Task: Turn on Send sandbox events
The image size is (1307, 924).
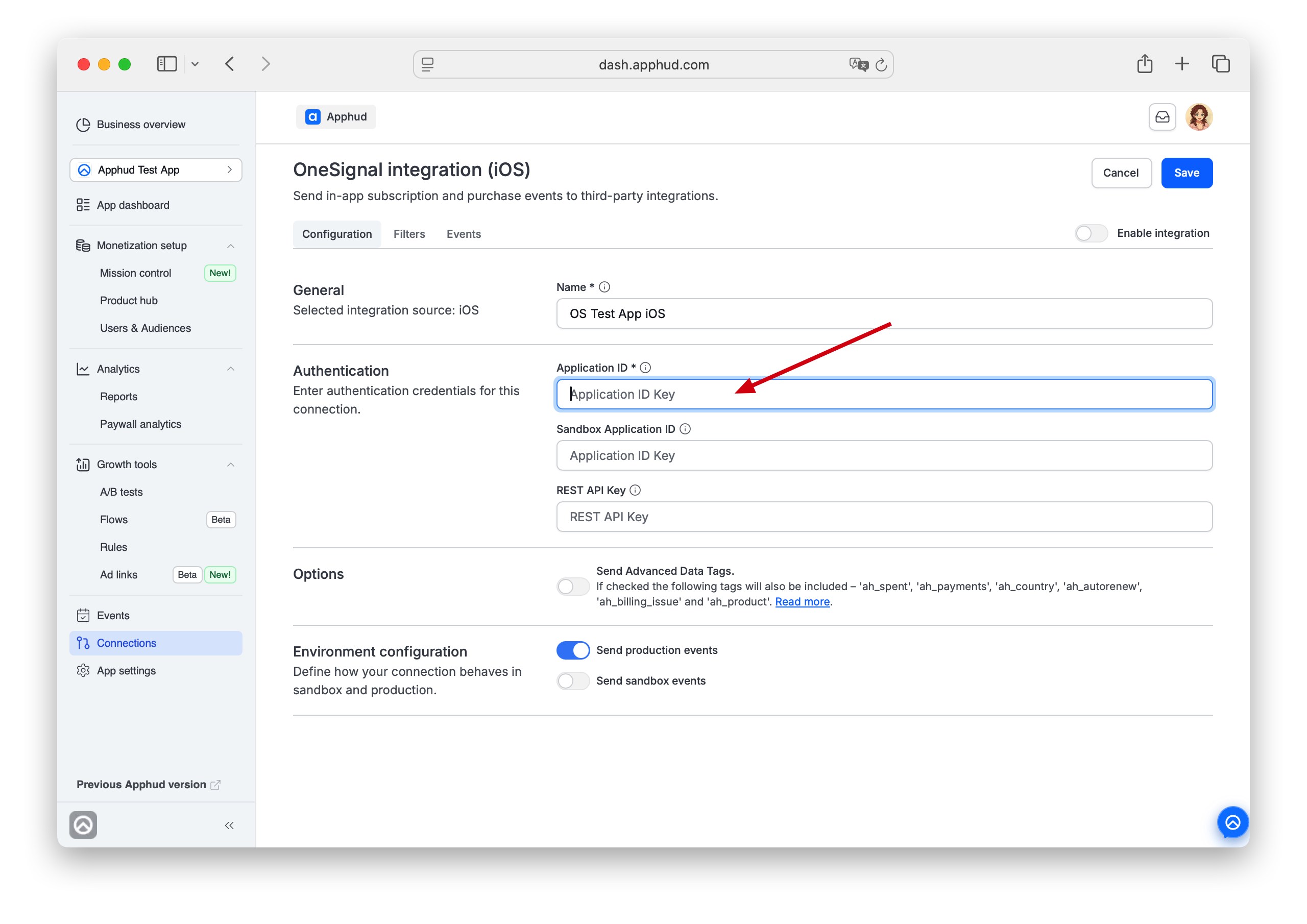Action: coord(573,681)
